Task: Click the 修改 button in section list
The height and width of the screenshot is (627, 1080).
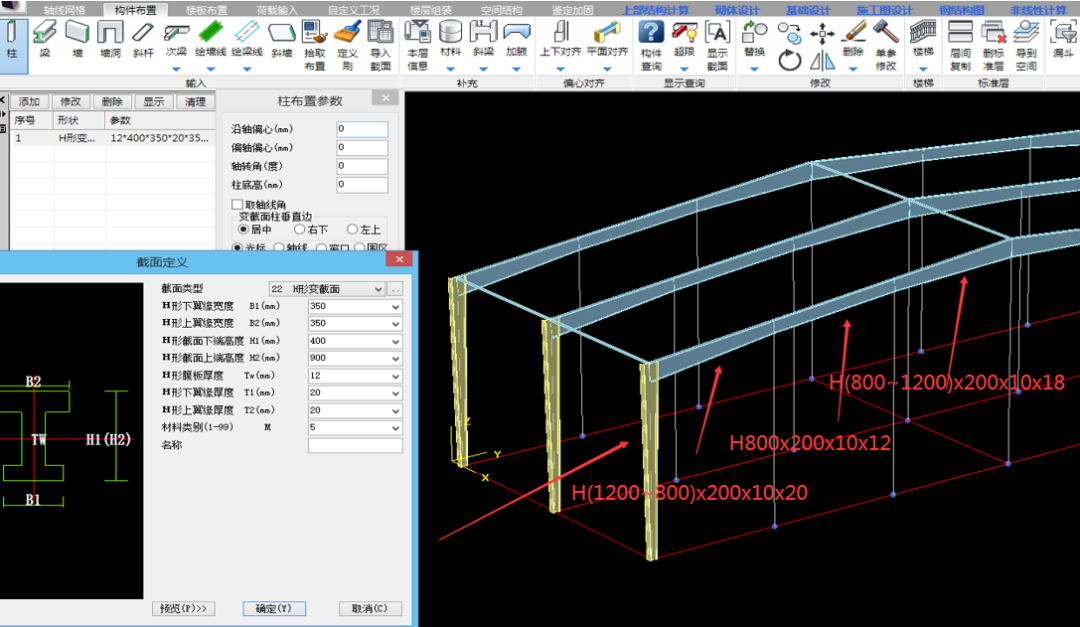Action: point(70,101)
